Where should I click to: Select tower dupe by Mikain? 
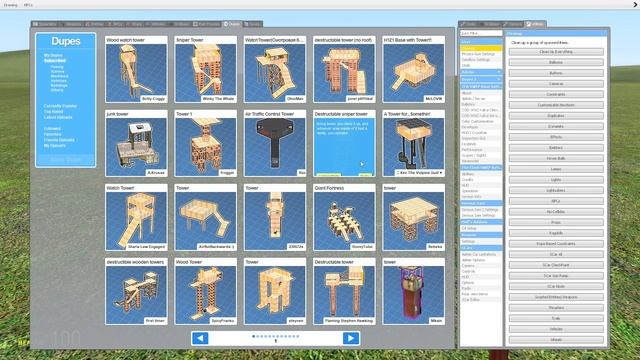tap(413, 291)
